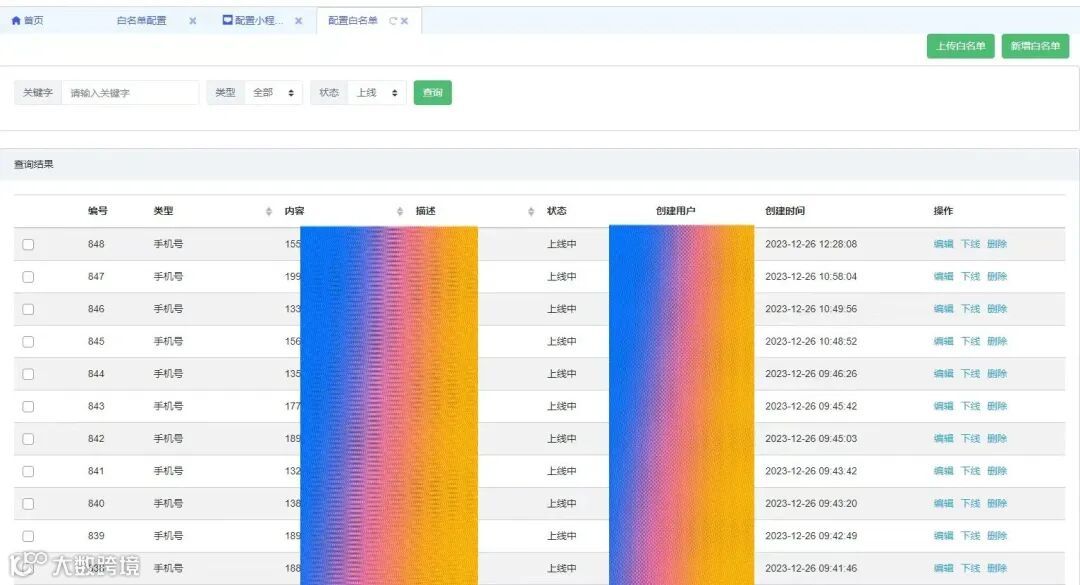Check the checkbox for row 848
Viewport: 1080px width, 585px height.
click(28, 244)
